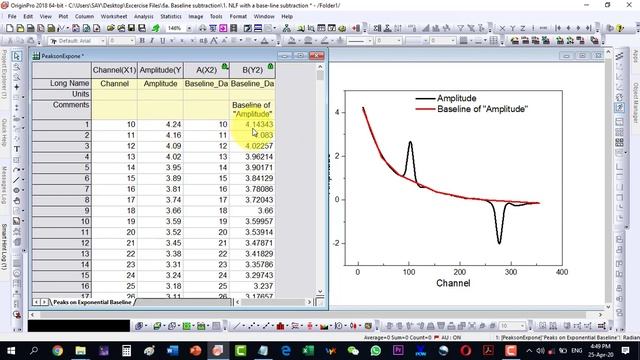
Task: Open the Format menu
Action: (238, 16)
